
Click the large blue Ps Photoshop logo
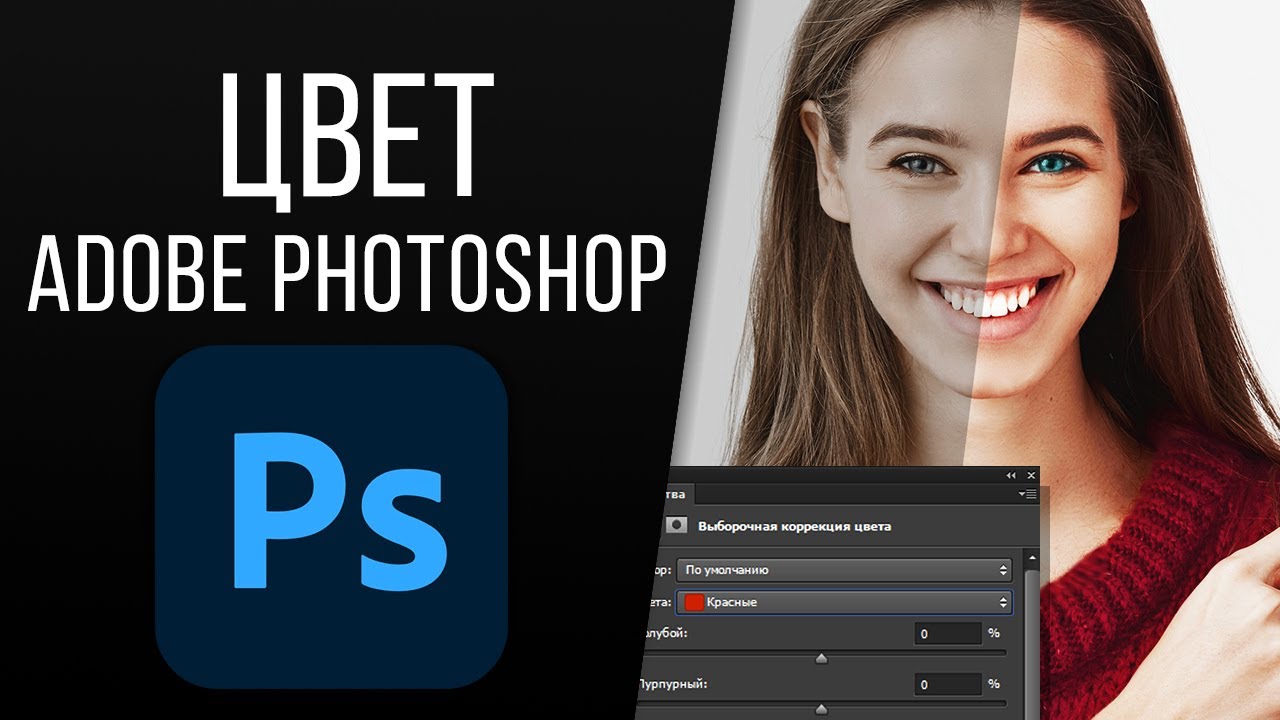click(x=332, y=518)
